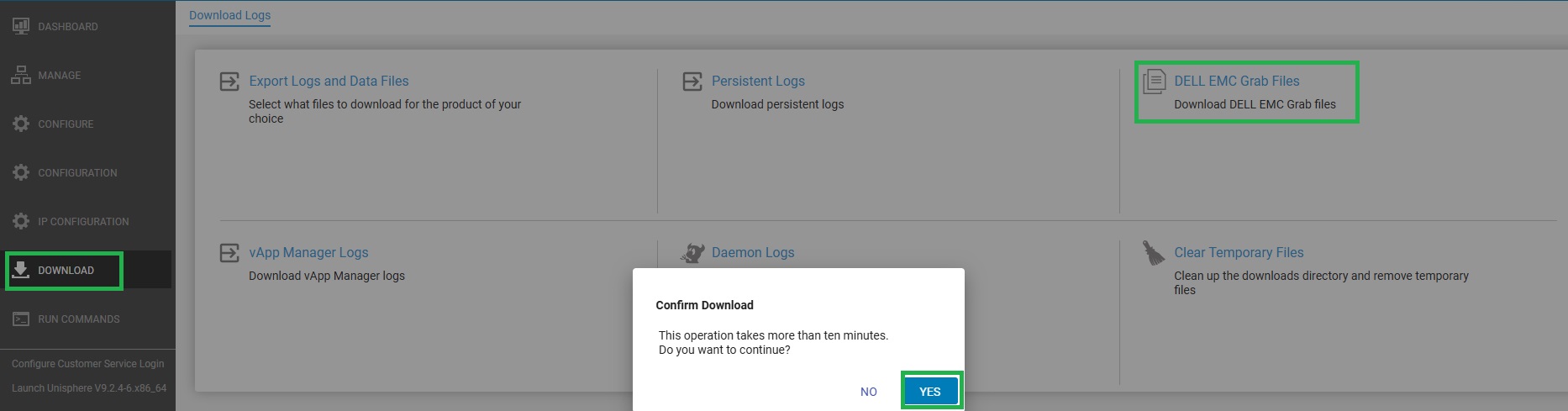
Task: Open the Clear Temporary Files link
Action: coord(1239,252)
